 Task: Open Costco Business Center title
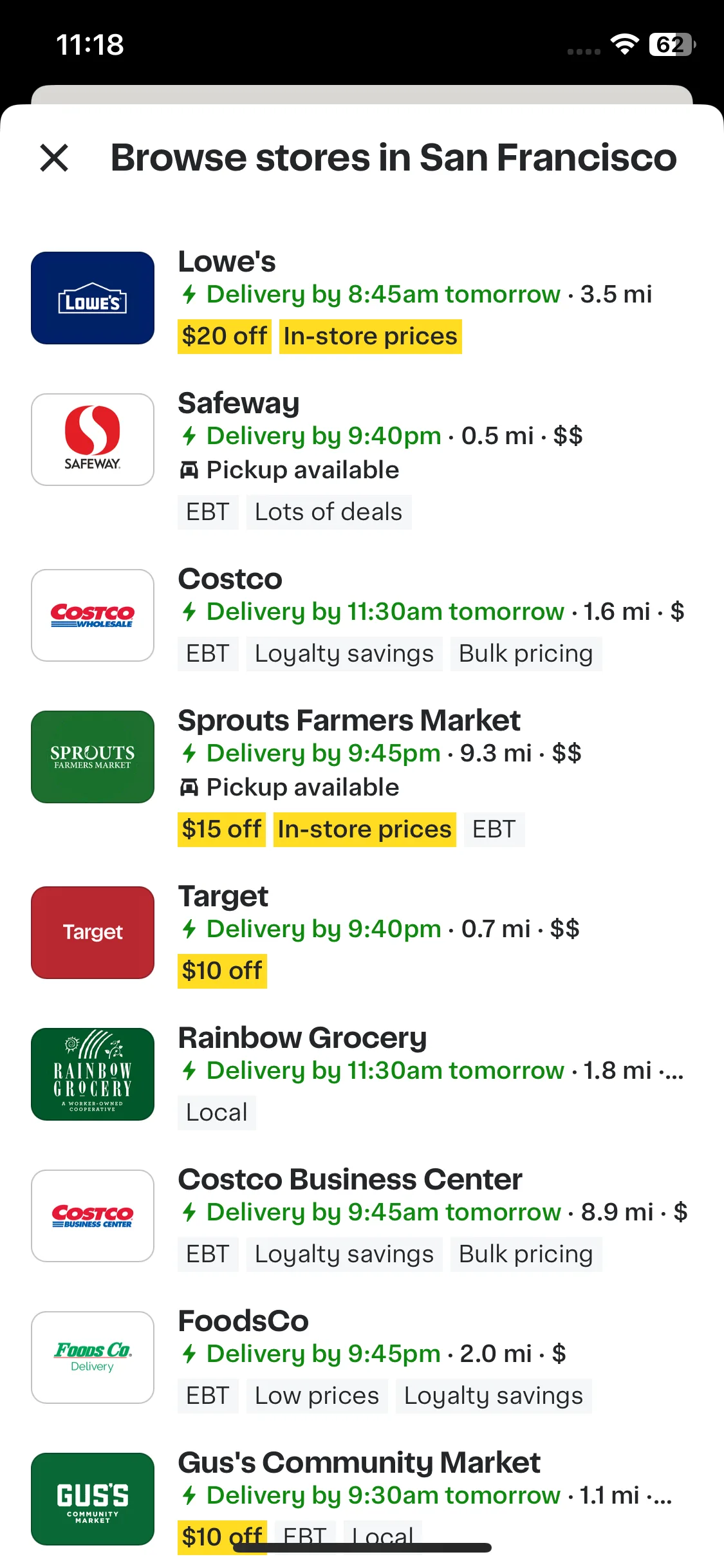click(350, 1179)
